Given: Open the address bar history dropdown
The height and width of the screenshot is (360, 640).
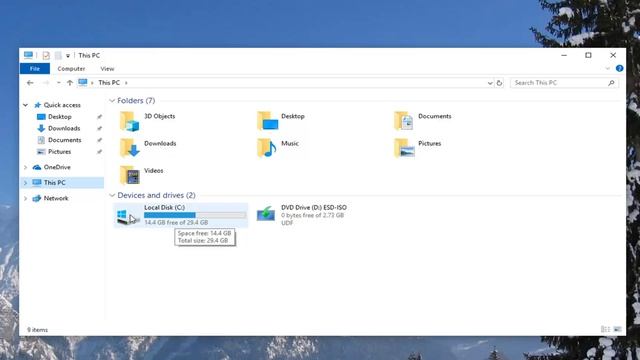Looking at the screenshot, I should [490, 83].
